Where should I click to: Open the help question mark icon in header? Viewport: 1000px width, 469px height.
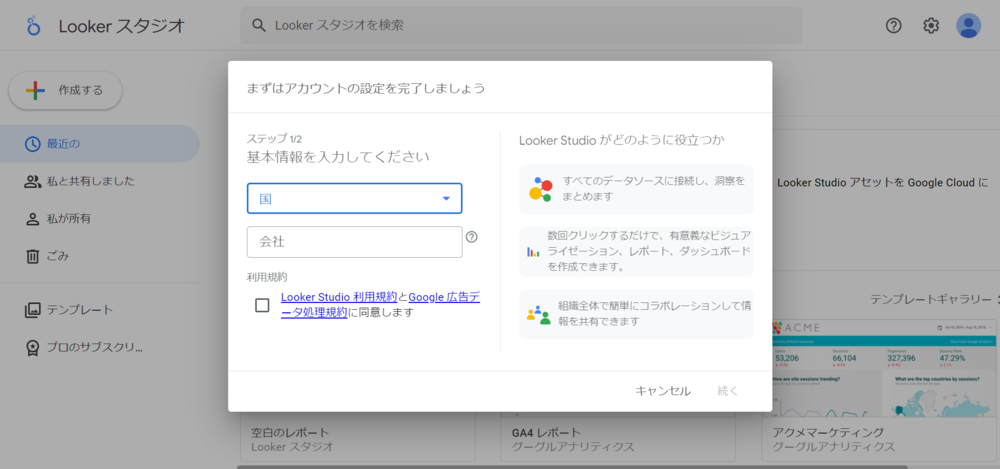tap(893, 26)
